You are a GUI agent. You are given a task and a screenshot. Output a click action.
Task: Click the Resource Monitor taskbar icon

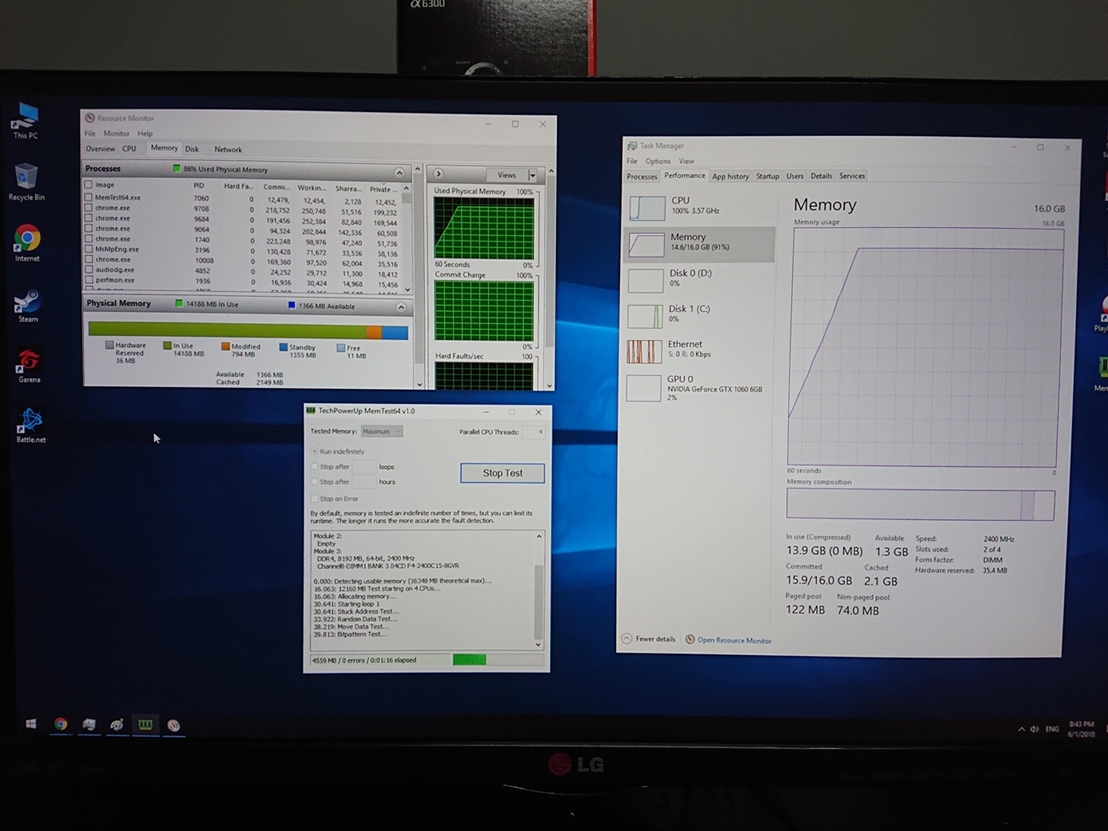tap(173, 725)
